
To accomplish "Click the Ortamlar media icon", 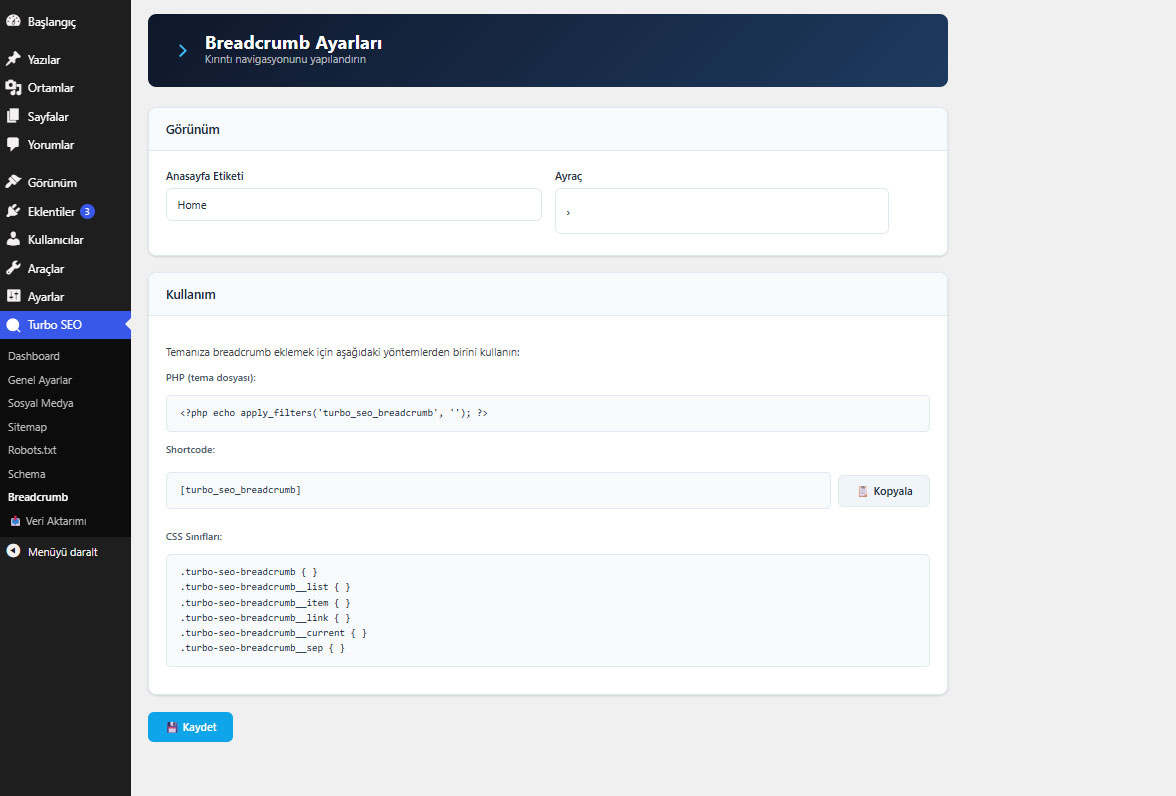I will pyautogui.click(x=13, y=88).
